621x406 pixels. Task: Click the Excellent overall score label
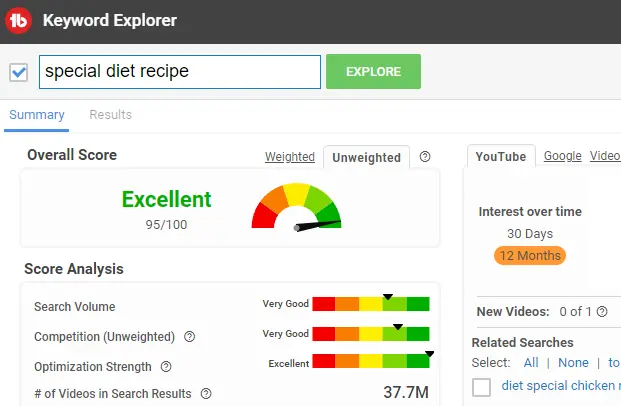pos(166,199)
